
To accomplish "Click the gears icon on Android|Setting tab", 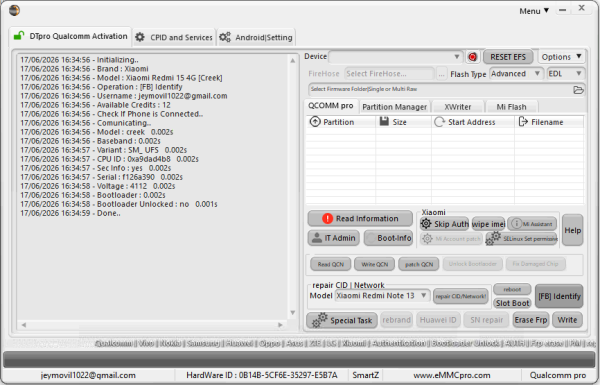I will point(225,37).
